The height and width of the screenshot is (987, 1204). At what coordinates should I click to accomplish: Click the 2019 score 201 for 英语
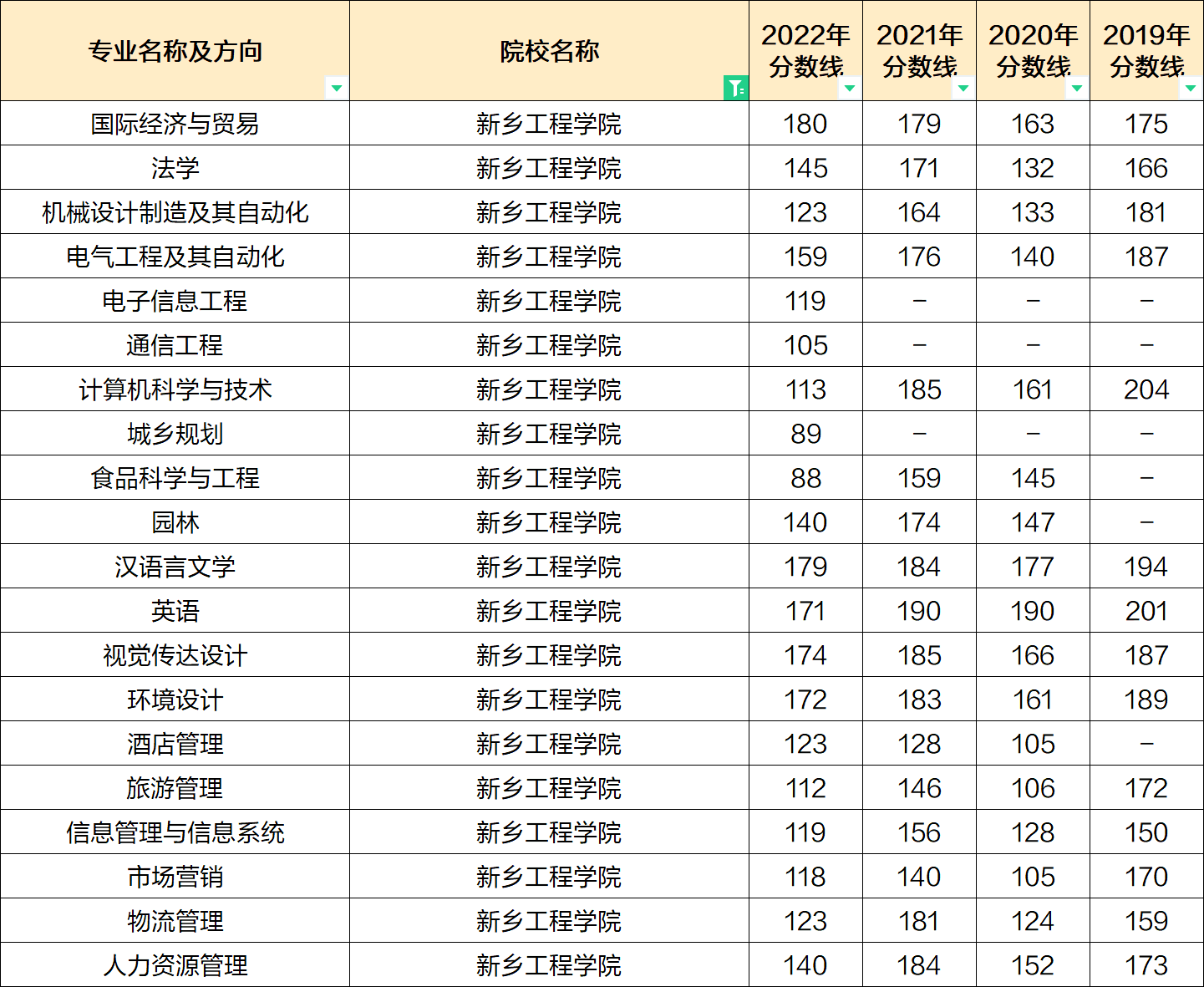(1146, 611)
